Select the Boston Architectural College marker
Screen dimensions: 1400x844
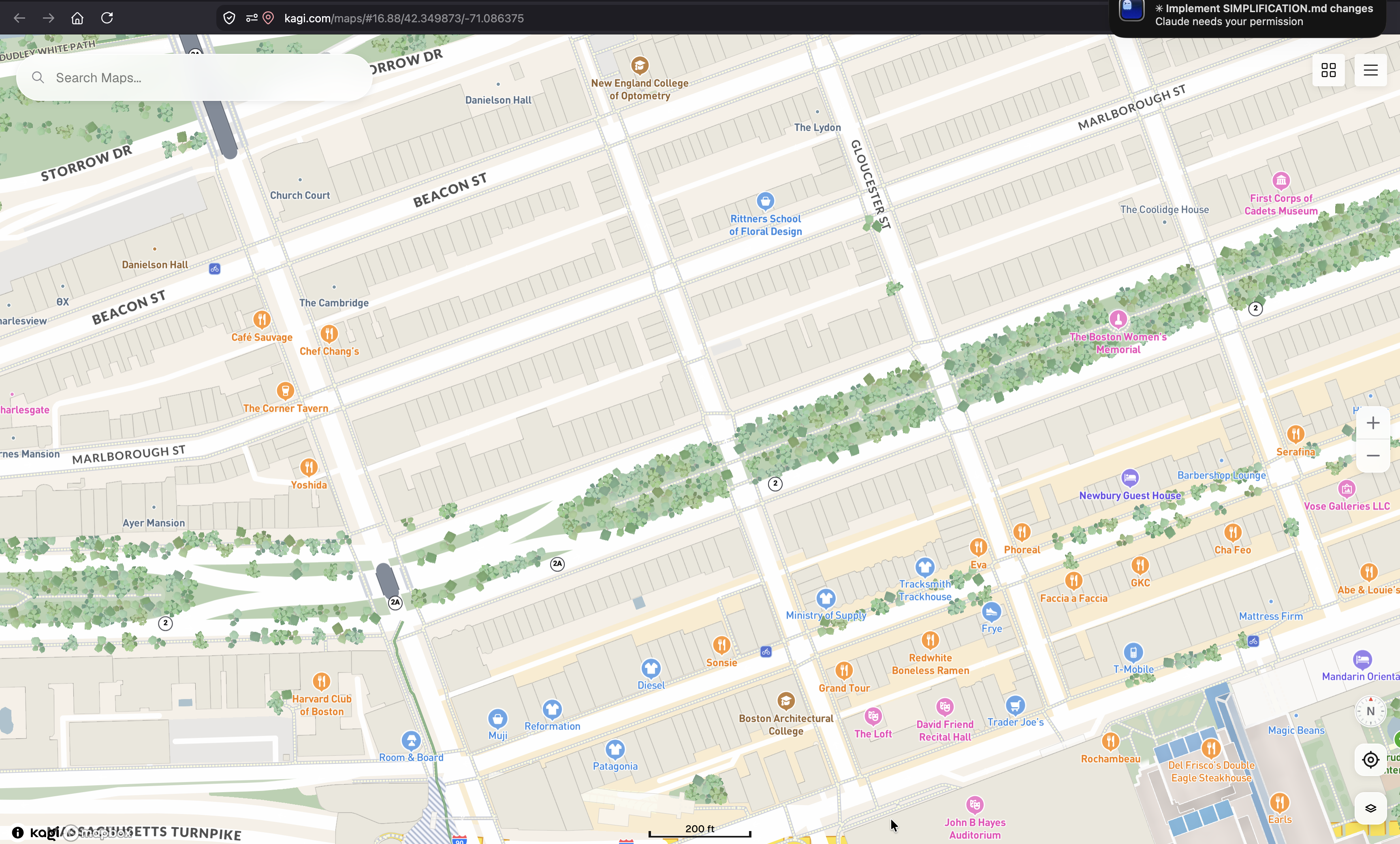click(x=786, y=701)
